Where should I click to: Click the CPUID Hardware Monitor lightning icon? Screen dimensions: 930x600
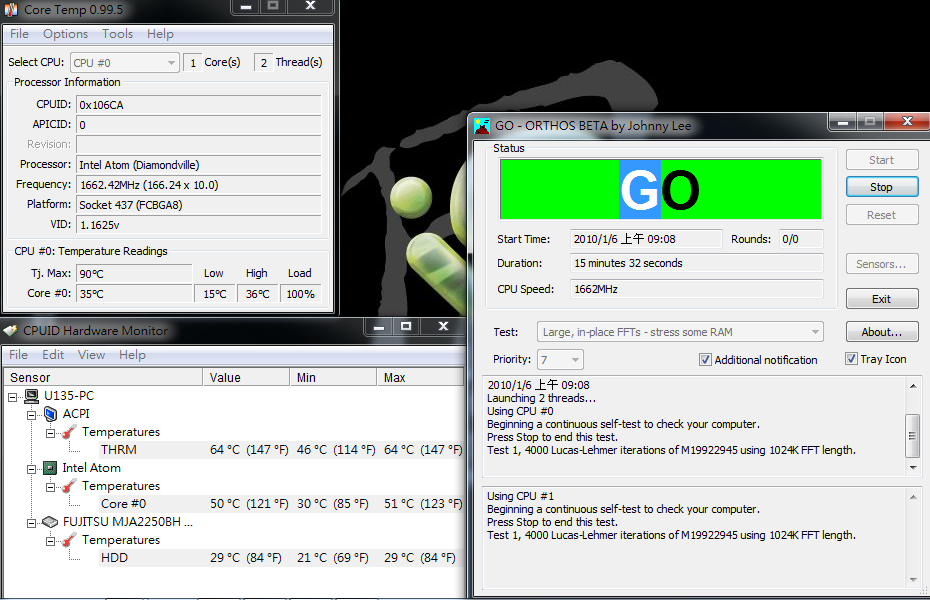(x=11, y=330)
